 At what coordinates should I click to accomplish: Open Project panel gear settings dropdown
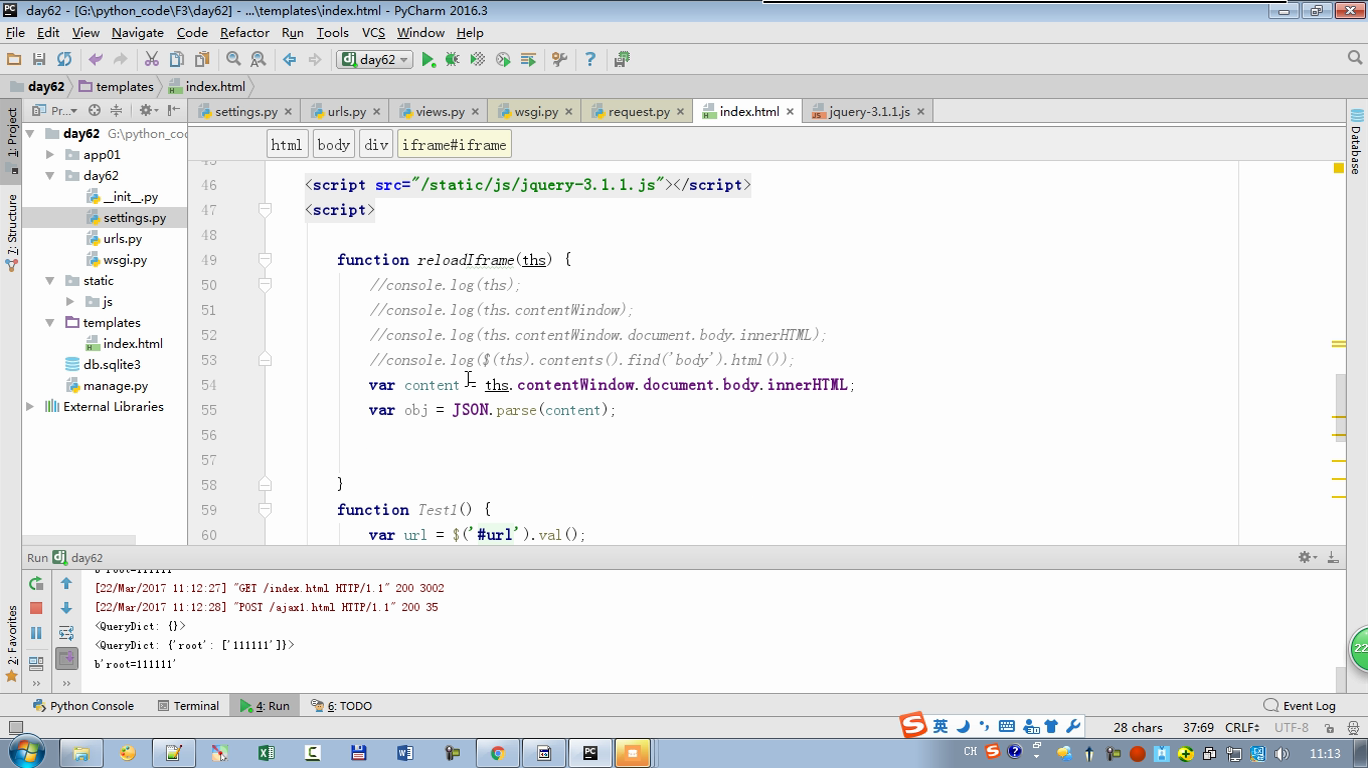[x=148, y=111]
